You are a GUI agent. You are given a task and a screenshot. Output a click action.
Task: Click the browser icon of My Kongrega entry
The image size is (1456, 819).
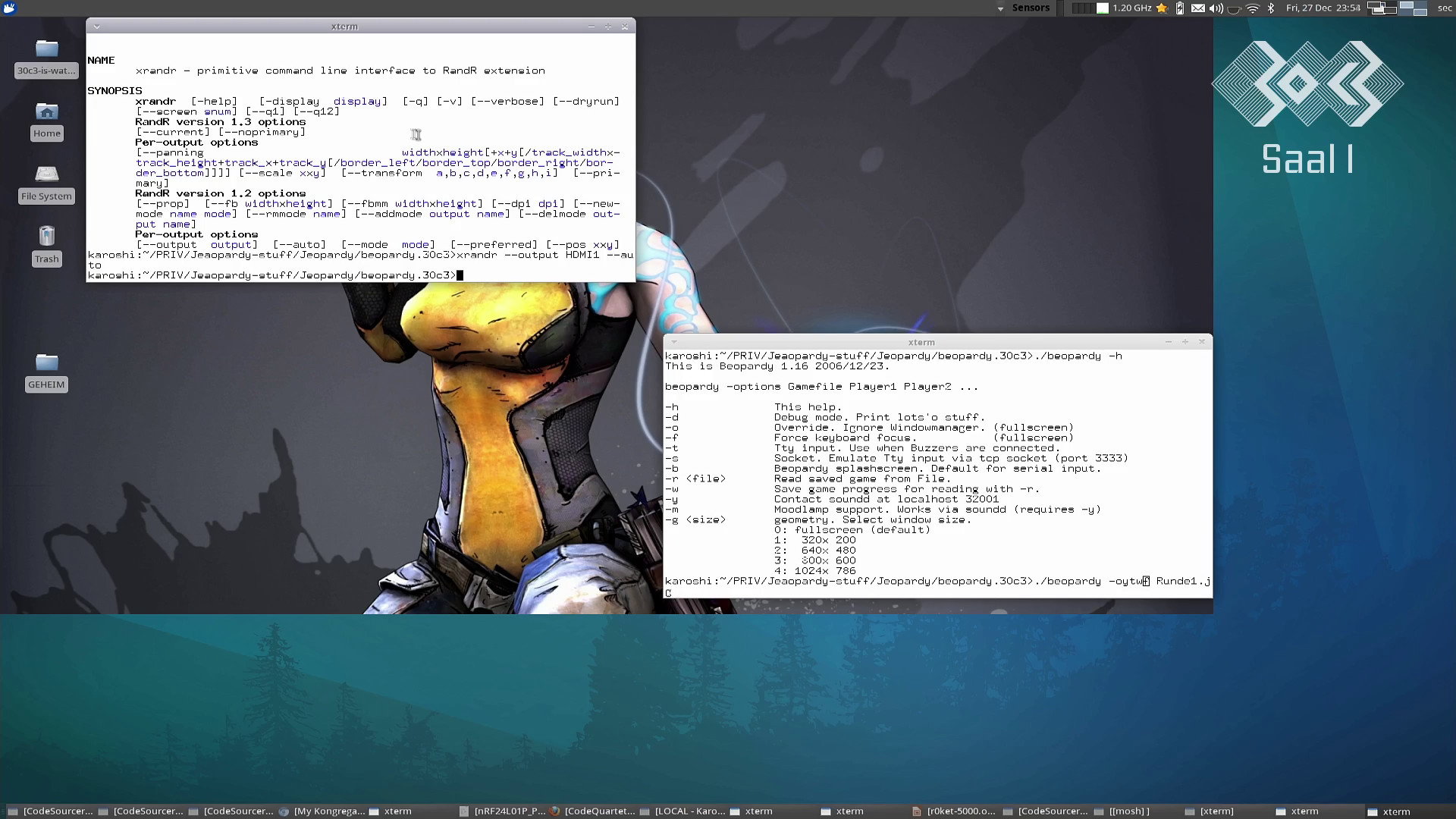point(284,811)
